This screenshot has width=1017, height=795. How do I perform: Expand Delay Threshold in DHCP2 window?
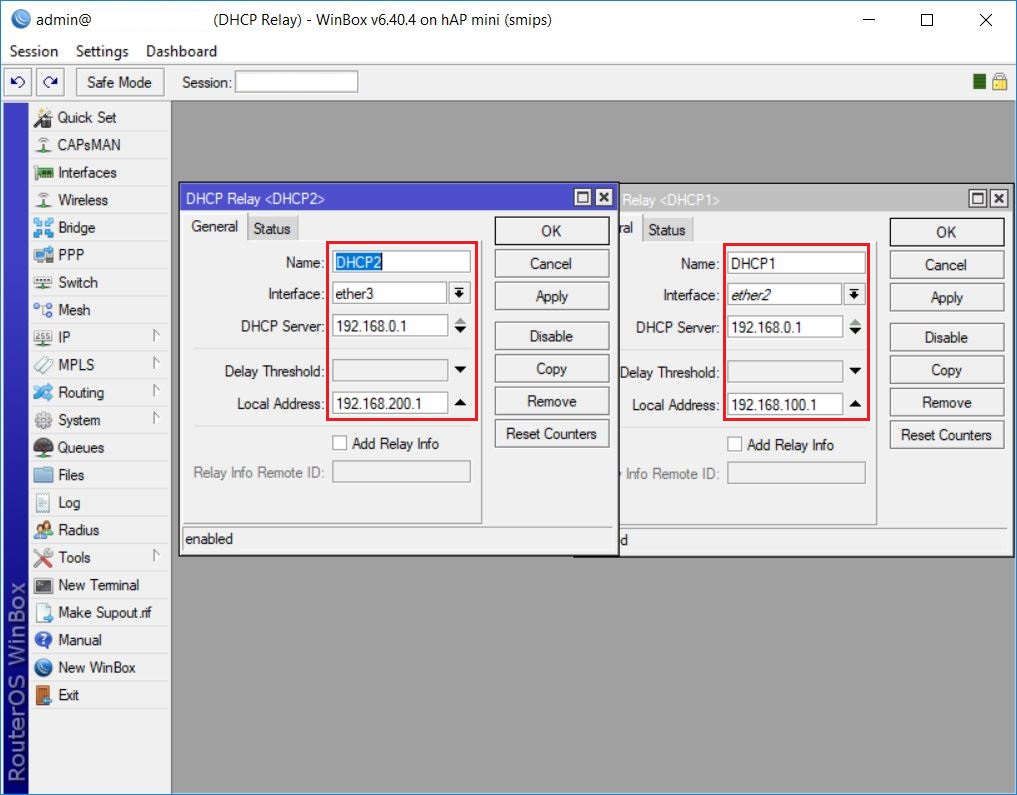461,370
